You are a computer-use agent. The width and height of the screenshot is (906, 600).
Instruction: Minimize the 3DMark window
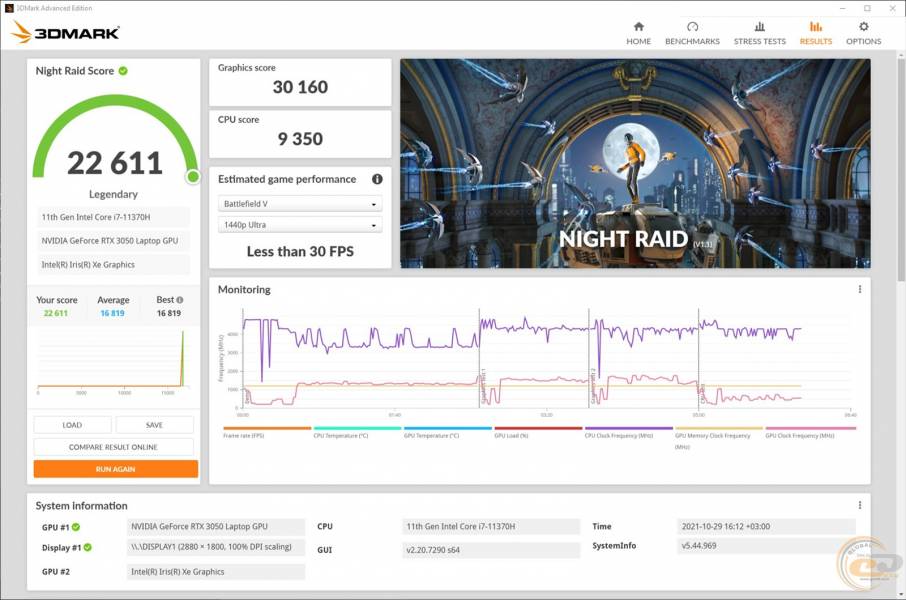(x=844, y=8)
